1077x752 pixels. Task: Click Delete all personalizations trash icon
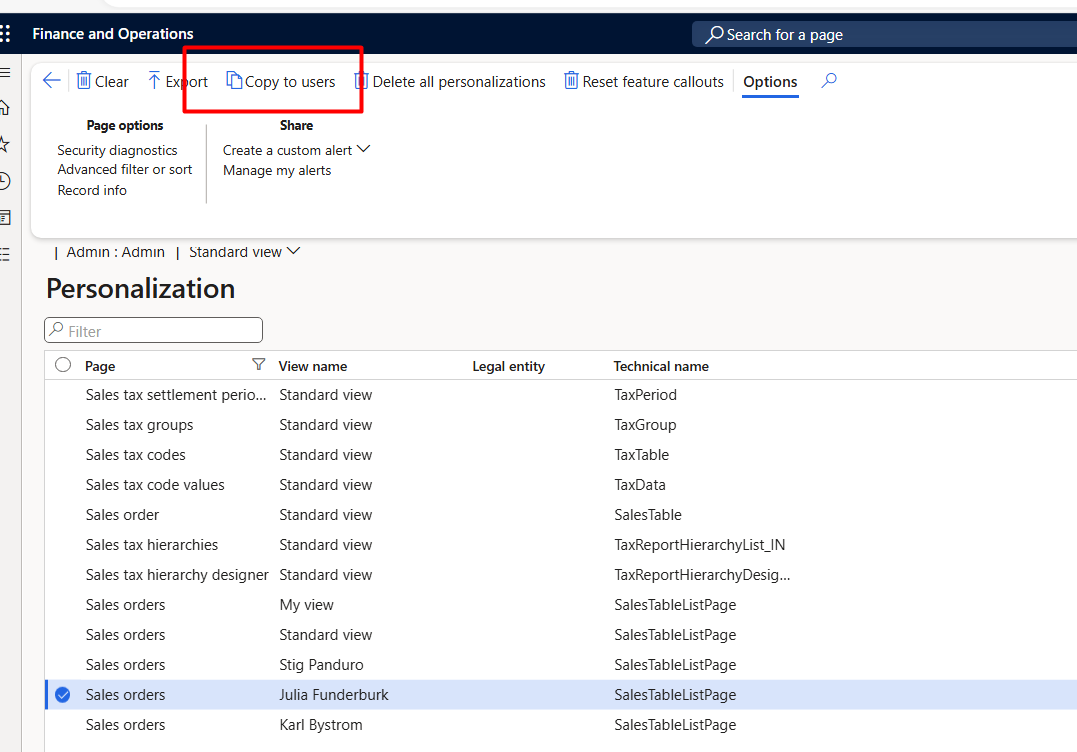pyautogui.click(x=361, y=81)
